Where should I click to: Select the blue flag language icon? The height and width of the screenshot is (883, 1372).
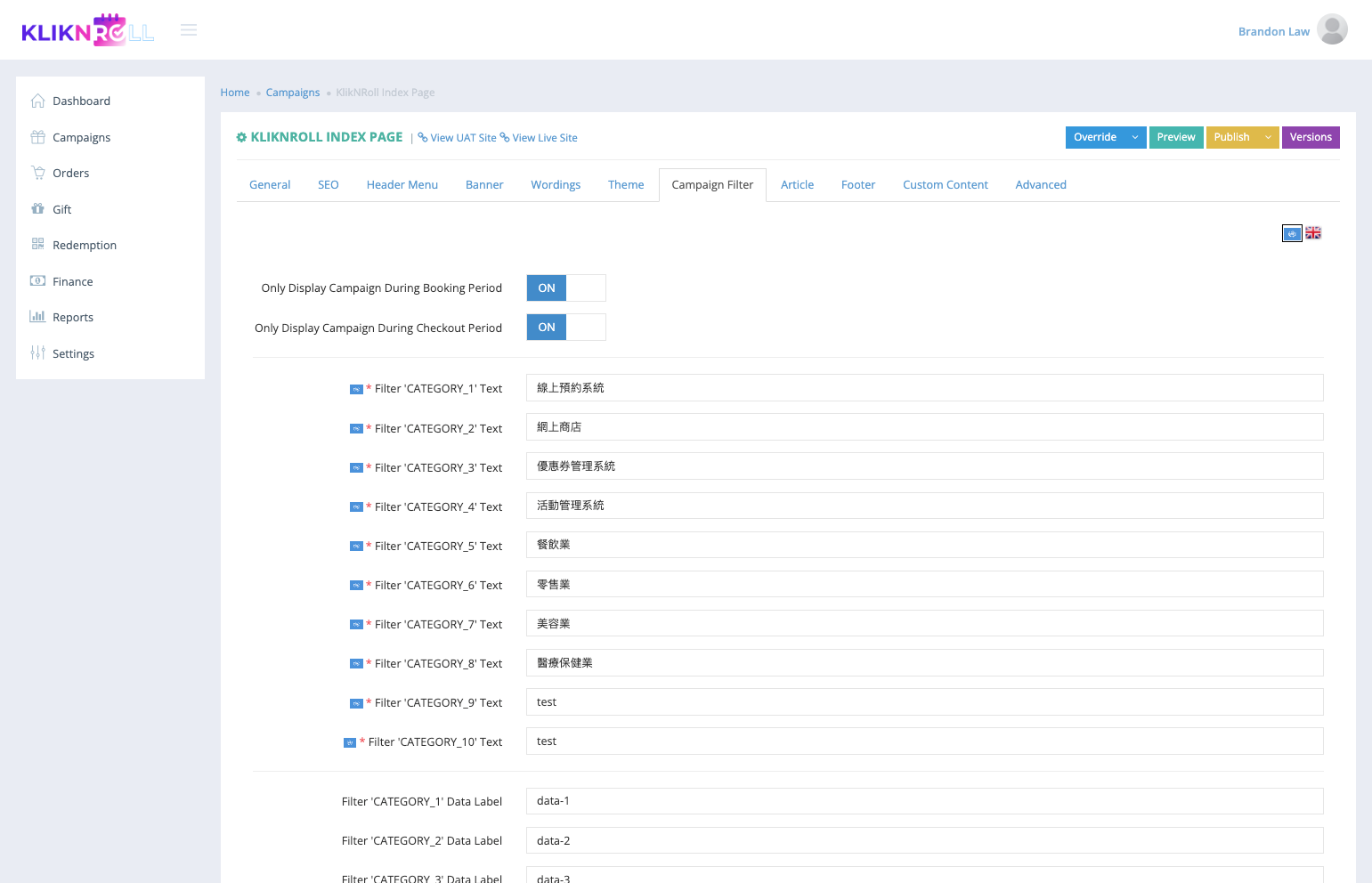click(1292, 233)
